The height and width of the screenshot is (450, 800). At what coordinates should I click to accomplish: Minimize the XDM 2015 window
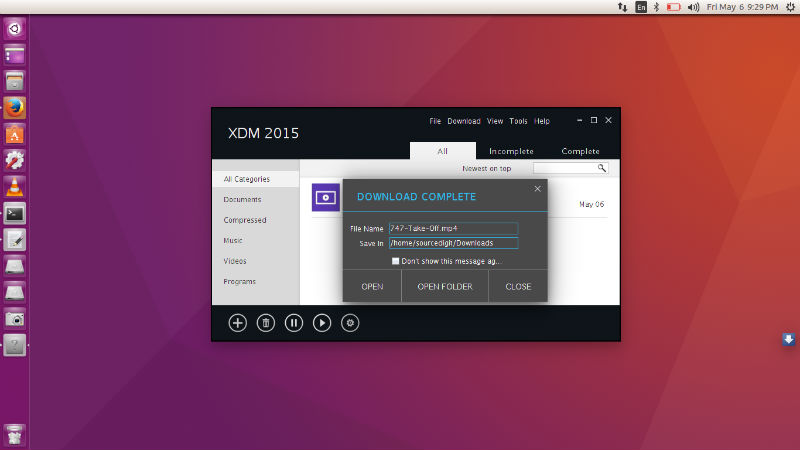point(580,120)
